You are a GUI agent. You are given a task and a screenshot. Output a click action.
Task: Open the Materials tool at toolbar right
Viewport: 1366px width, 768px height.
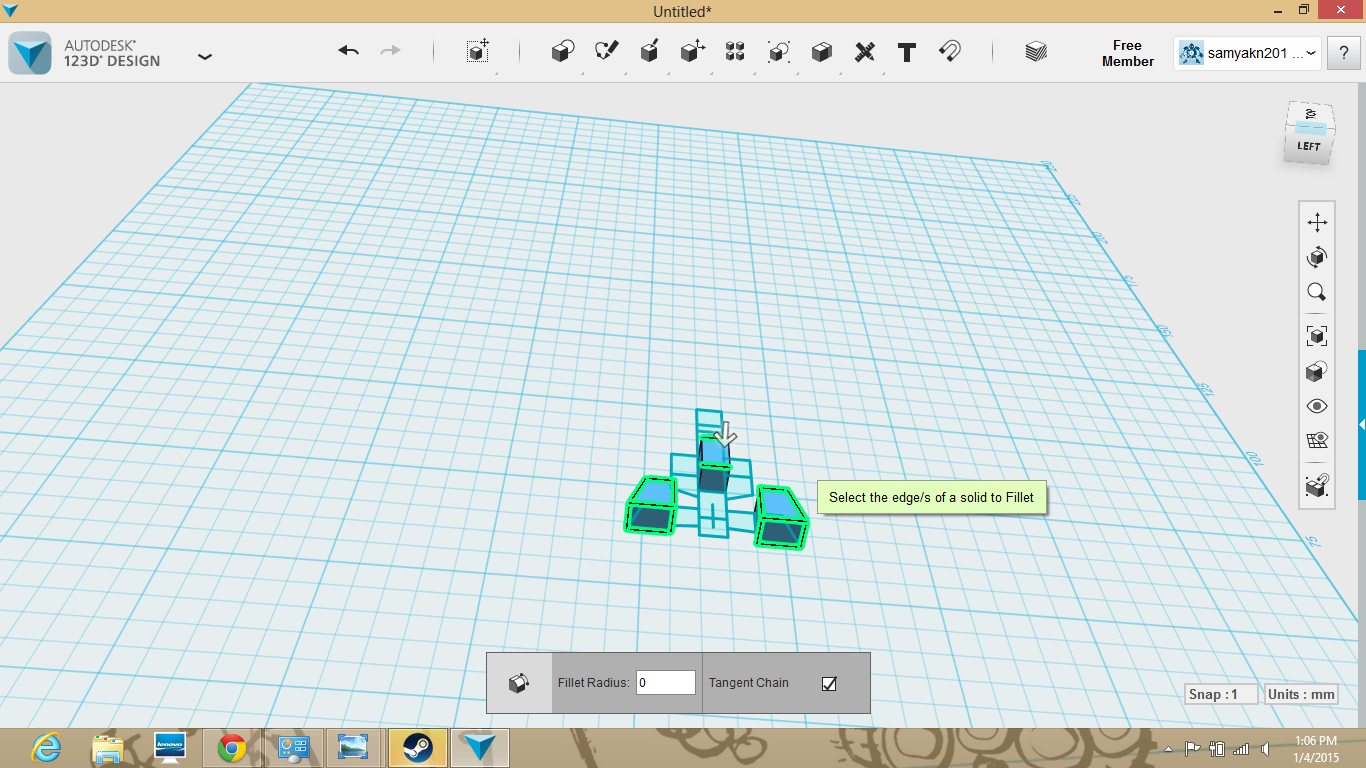pos(1035,52)
